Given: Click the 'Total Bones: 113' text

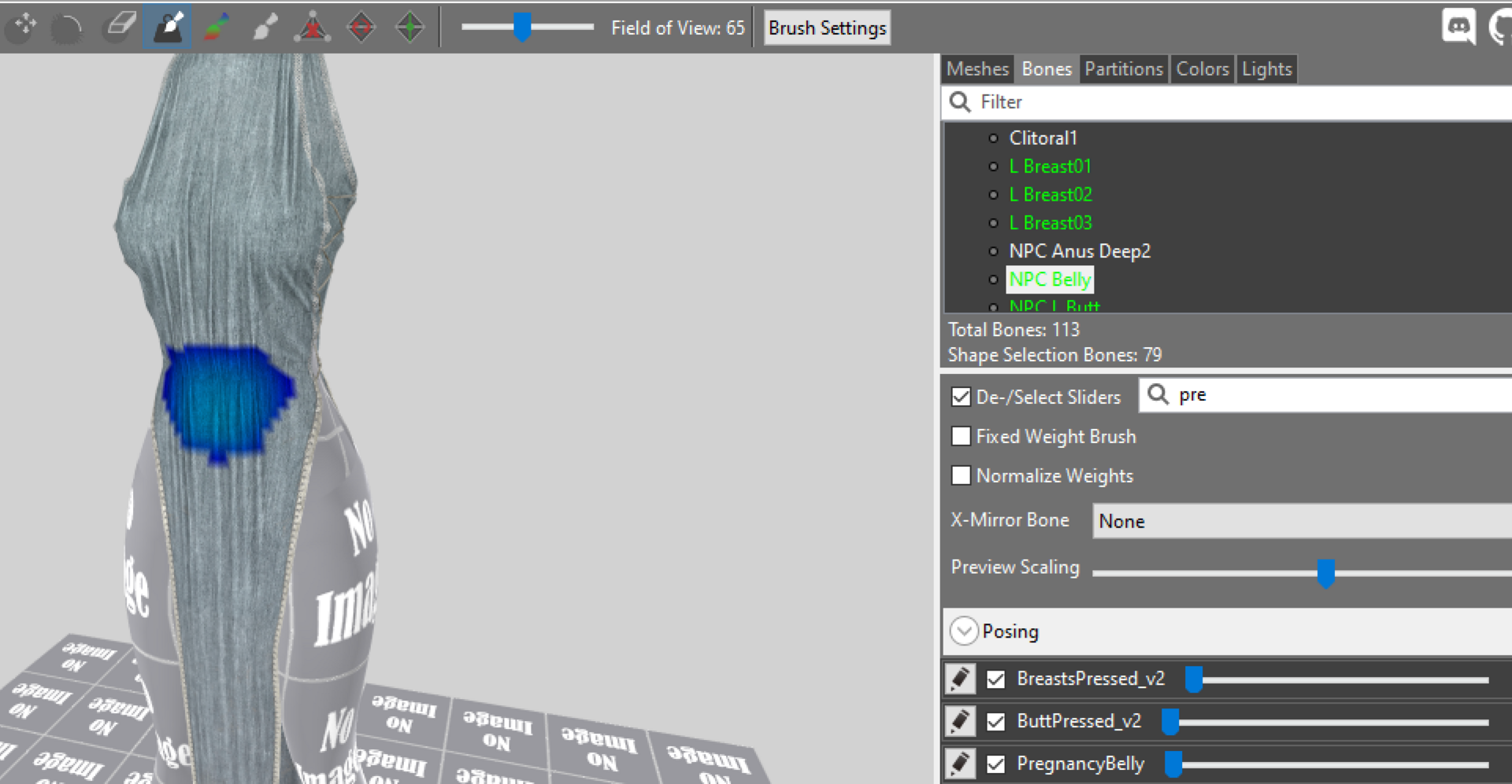Looking at the screenshot, I should [1014, 330].
